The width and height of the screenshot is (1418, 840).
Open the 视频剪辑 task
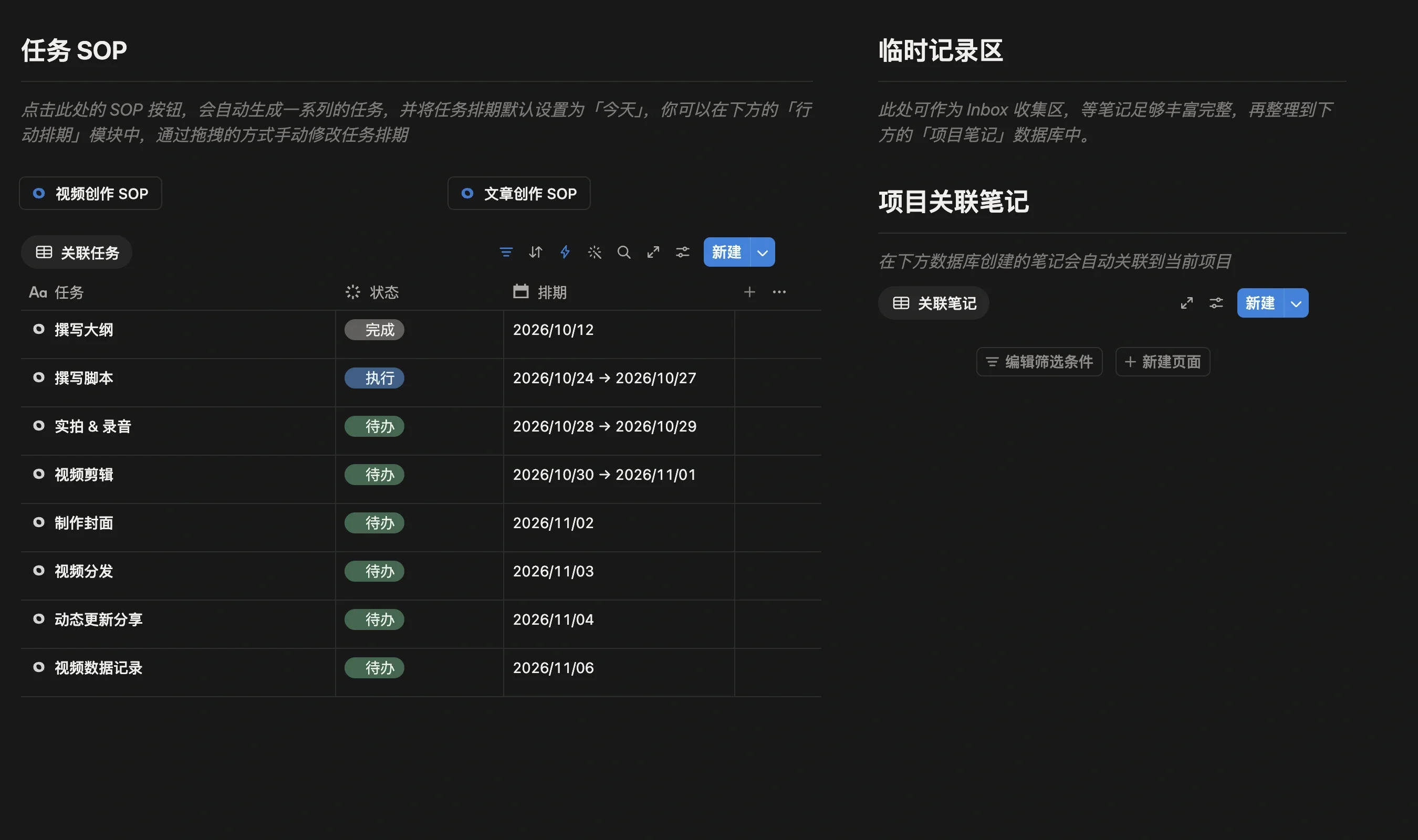click(84, 475)
